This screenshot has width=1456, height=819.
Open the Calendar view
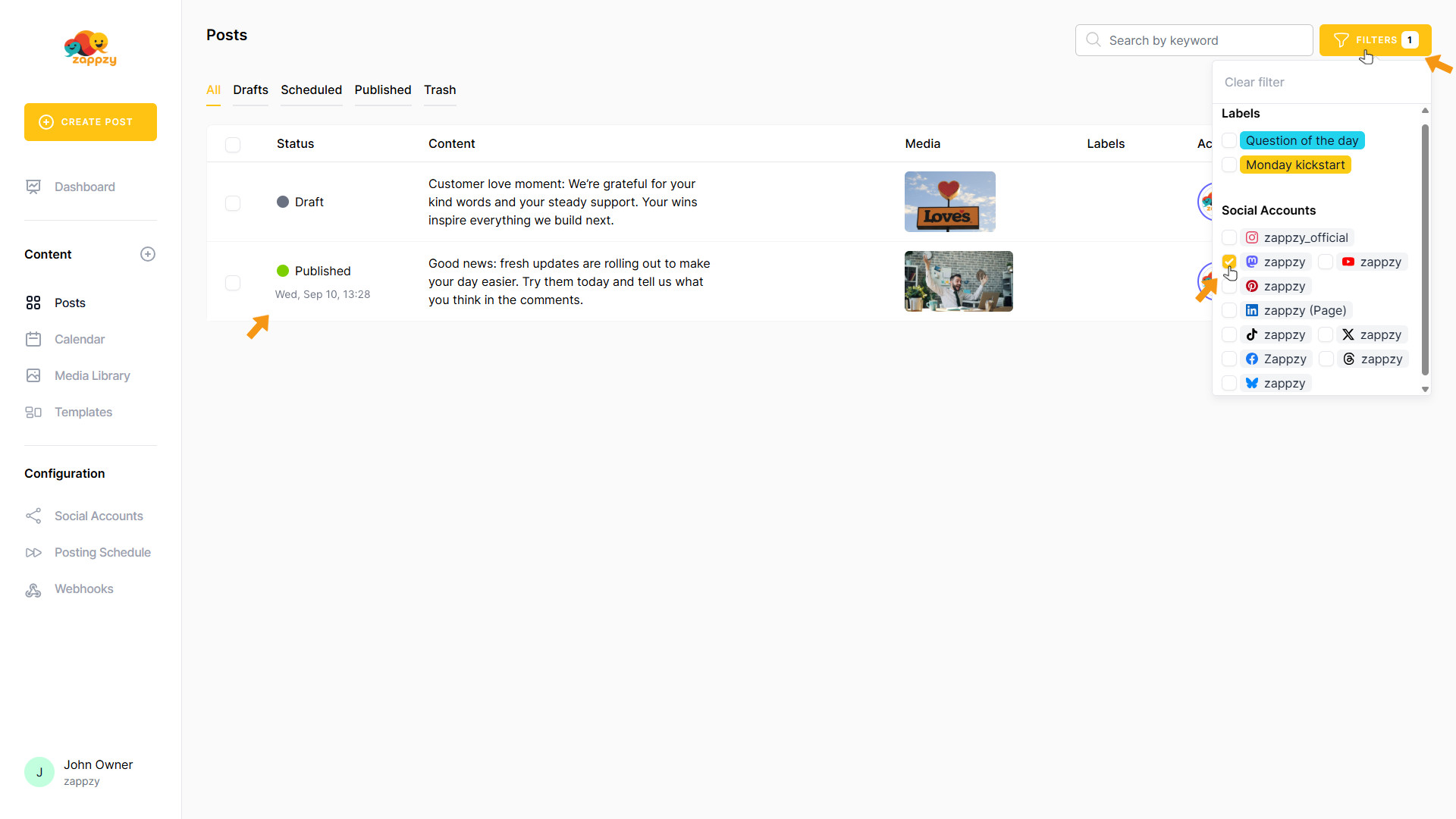point(79,339)
